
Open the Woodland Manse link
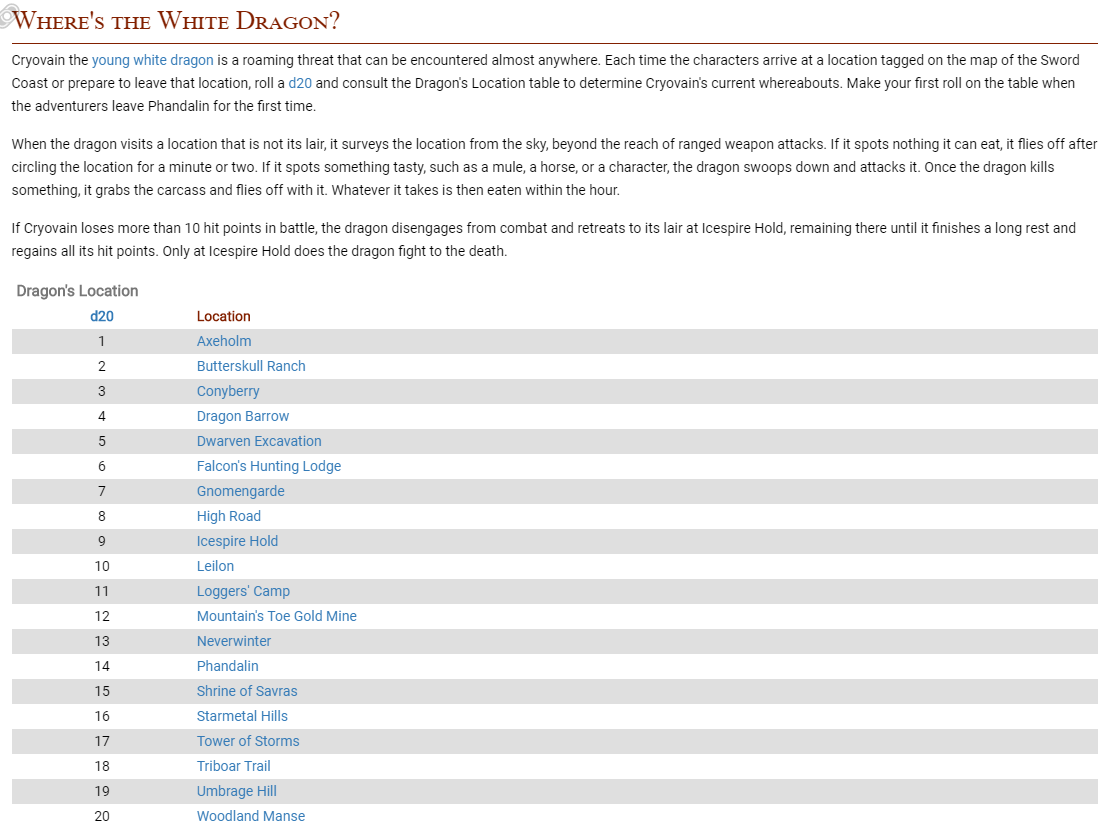[250, 816]
